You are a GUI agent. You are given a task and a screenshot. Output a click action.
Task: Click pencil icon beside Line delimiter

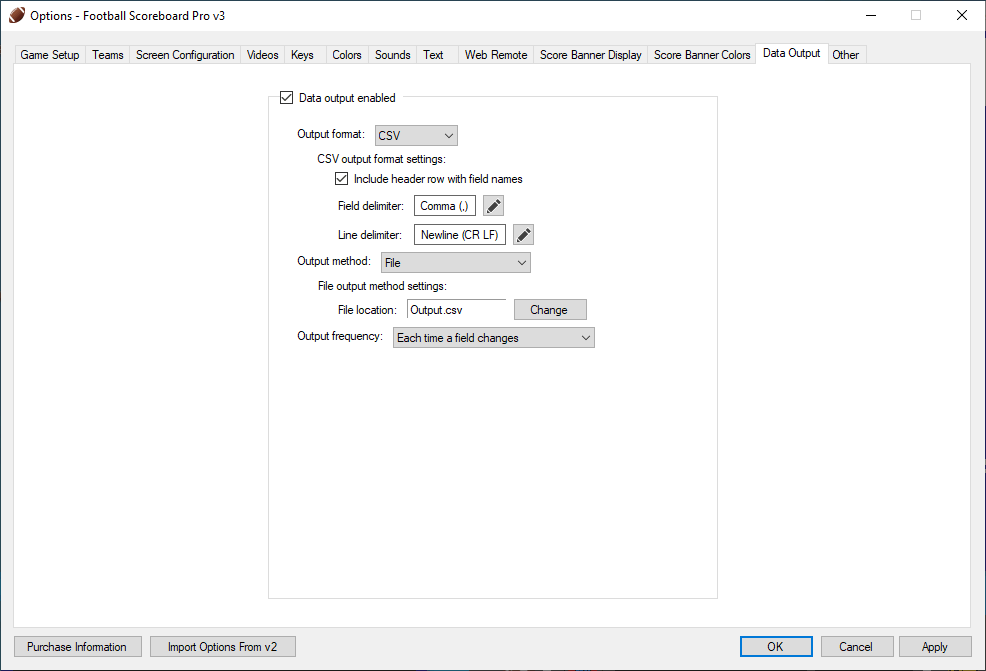click(523, 235)
